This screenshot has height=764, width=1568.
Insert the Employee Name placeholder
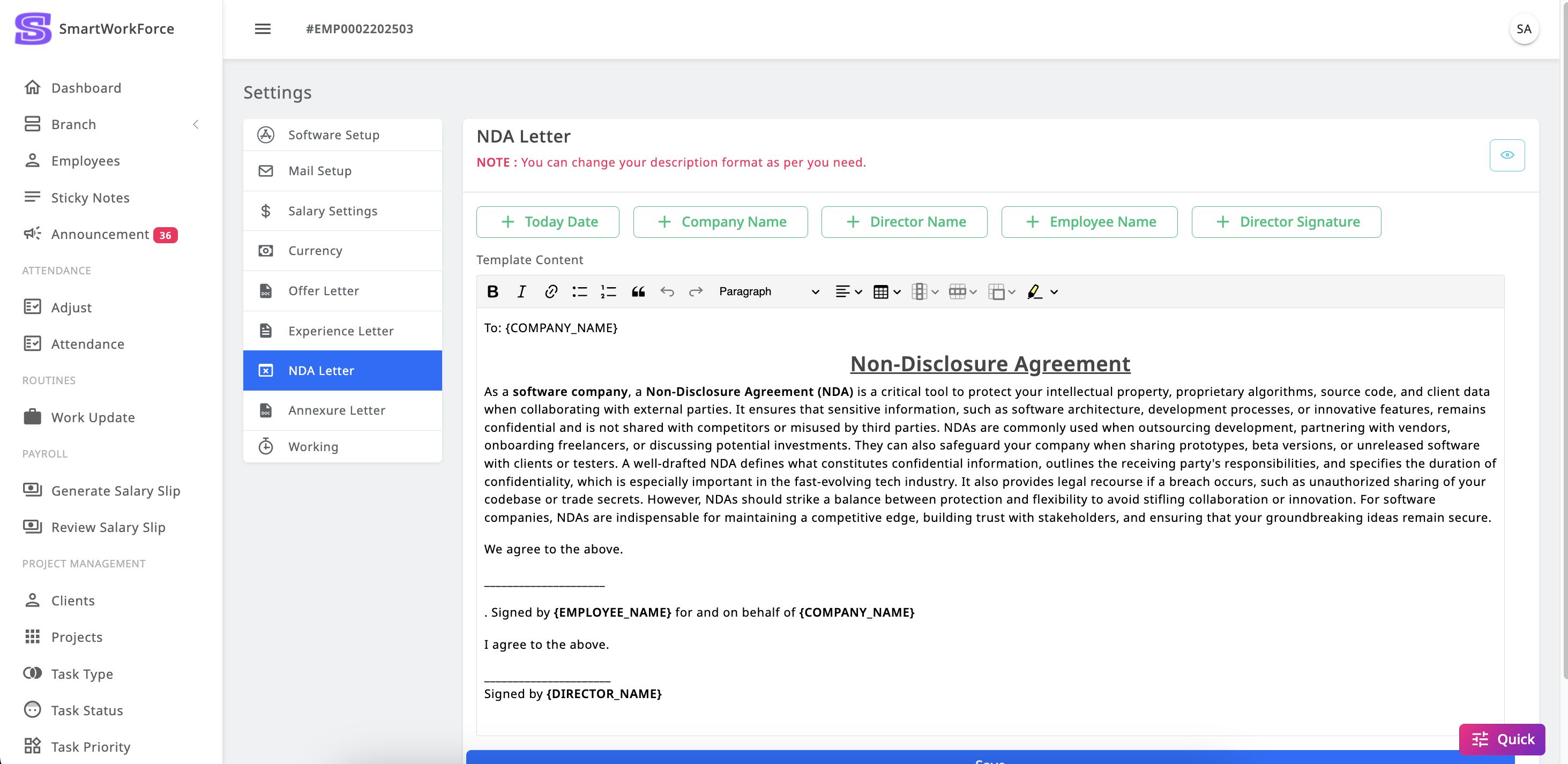(x=1089, y=222)
